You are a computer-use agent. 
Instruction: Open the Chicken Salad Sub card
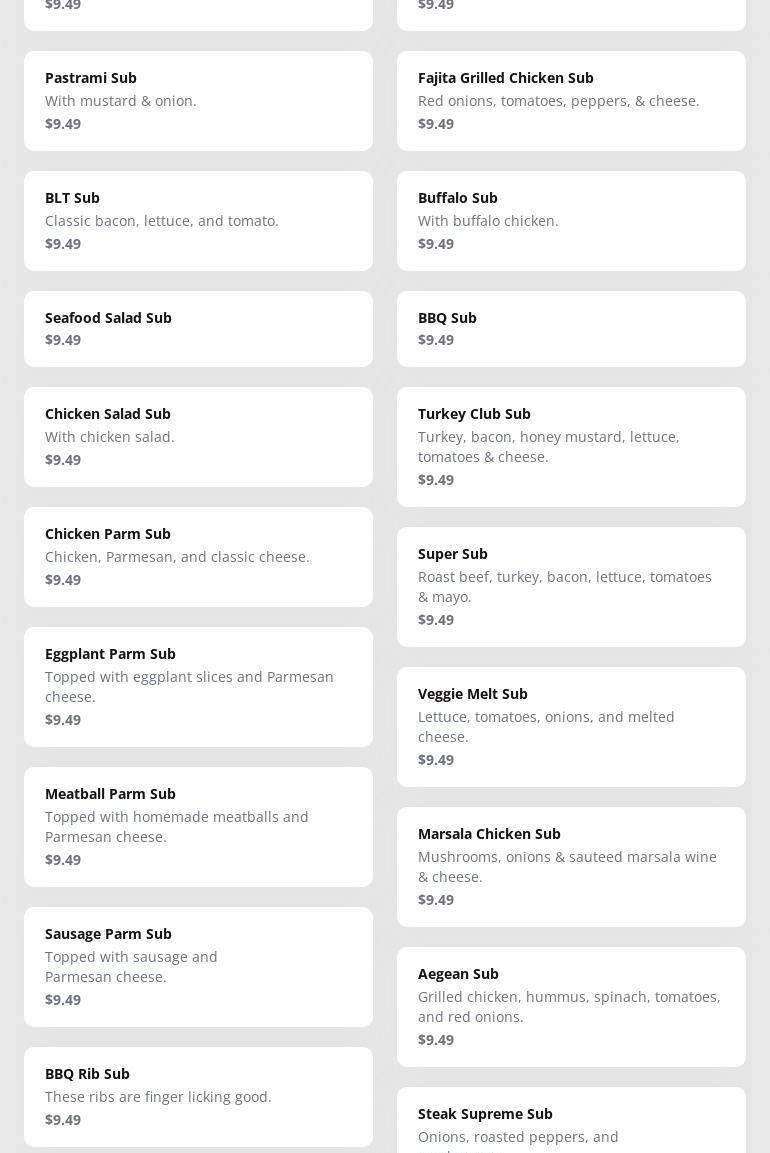[198, 436]
